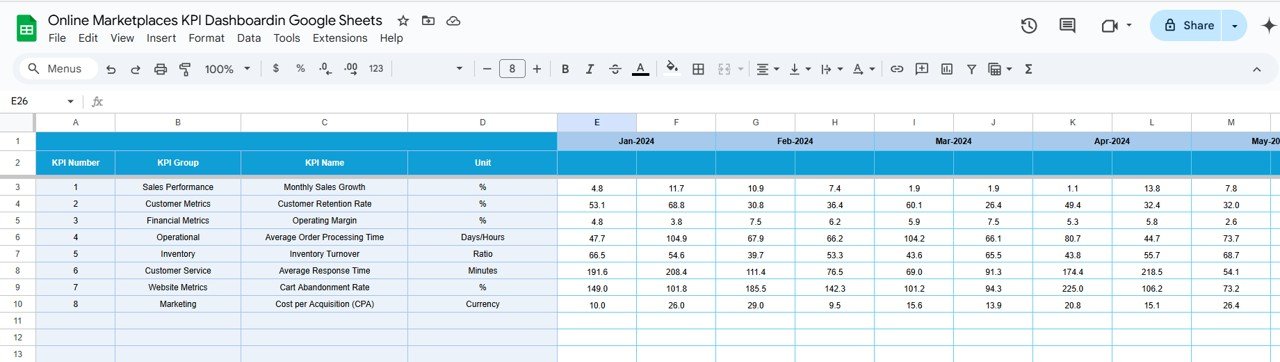This screenshot has height=362, width=1280.
Task: Open Functions sigma menu
Action: point(1029,69)
